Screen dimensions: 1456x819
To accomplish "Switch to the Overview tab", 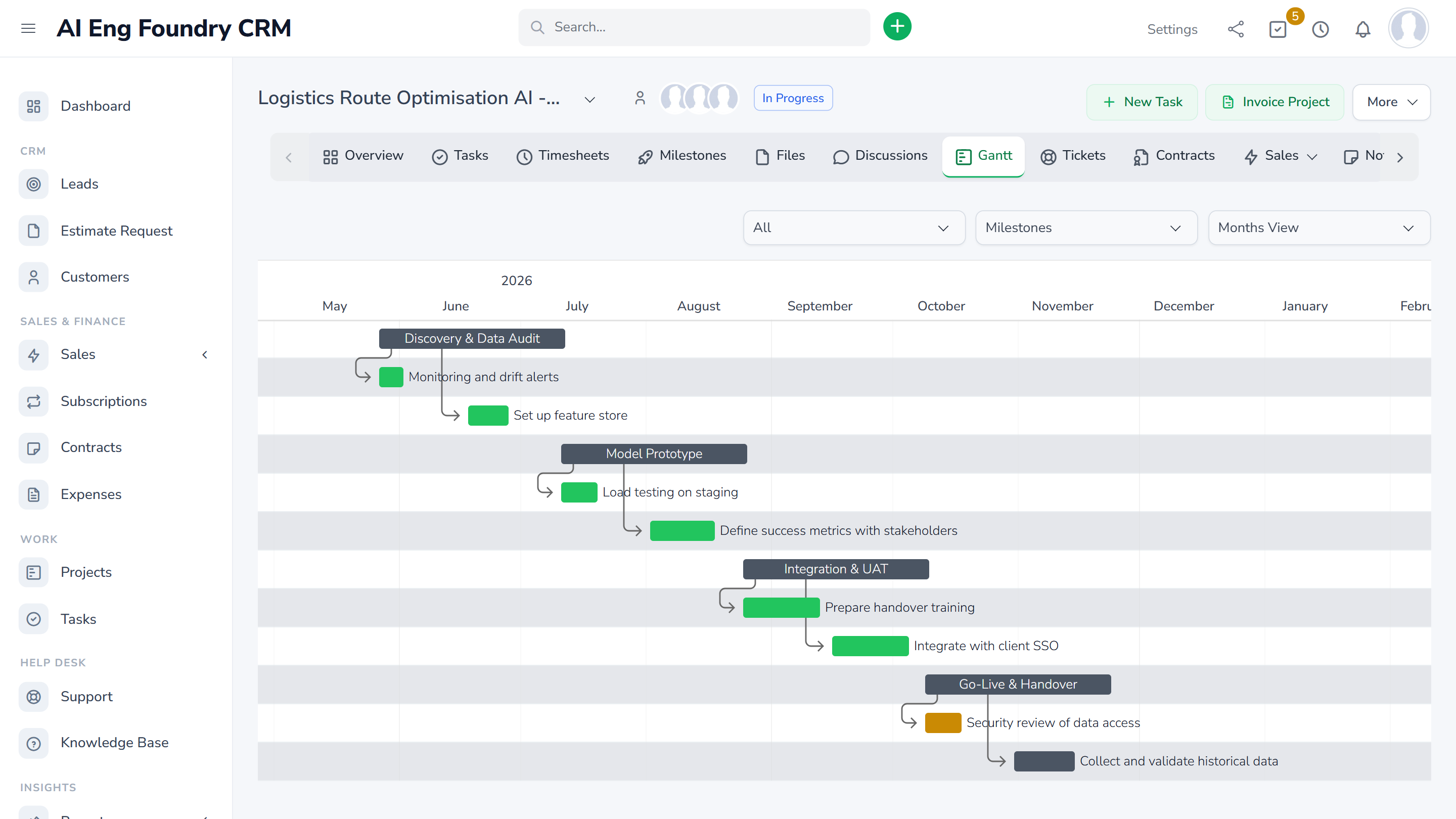I will pyautogui.click(x=363, y=156).
